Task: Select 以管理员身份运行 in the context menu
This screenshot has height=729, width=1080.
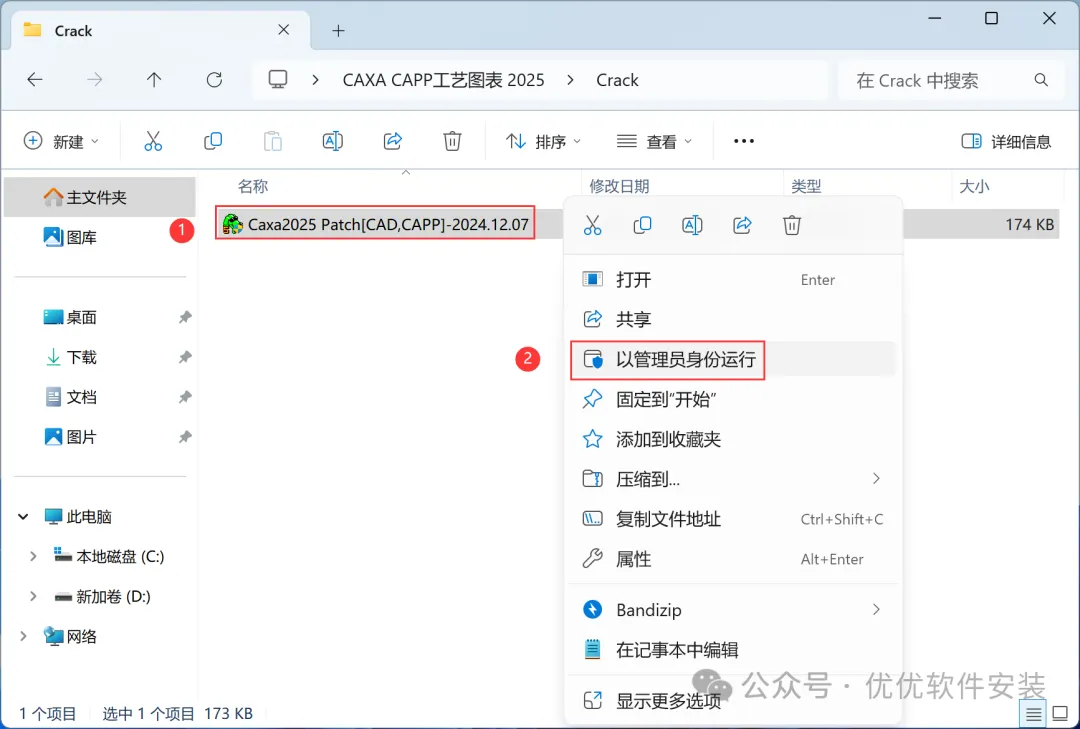Action: click(x=734, y=359)
